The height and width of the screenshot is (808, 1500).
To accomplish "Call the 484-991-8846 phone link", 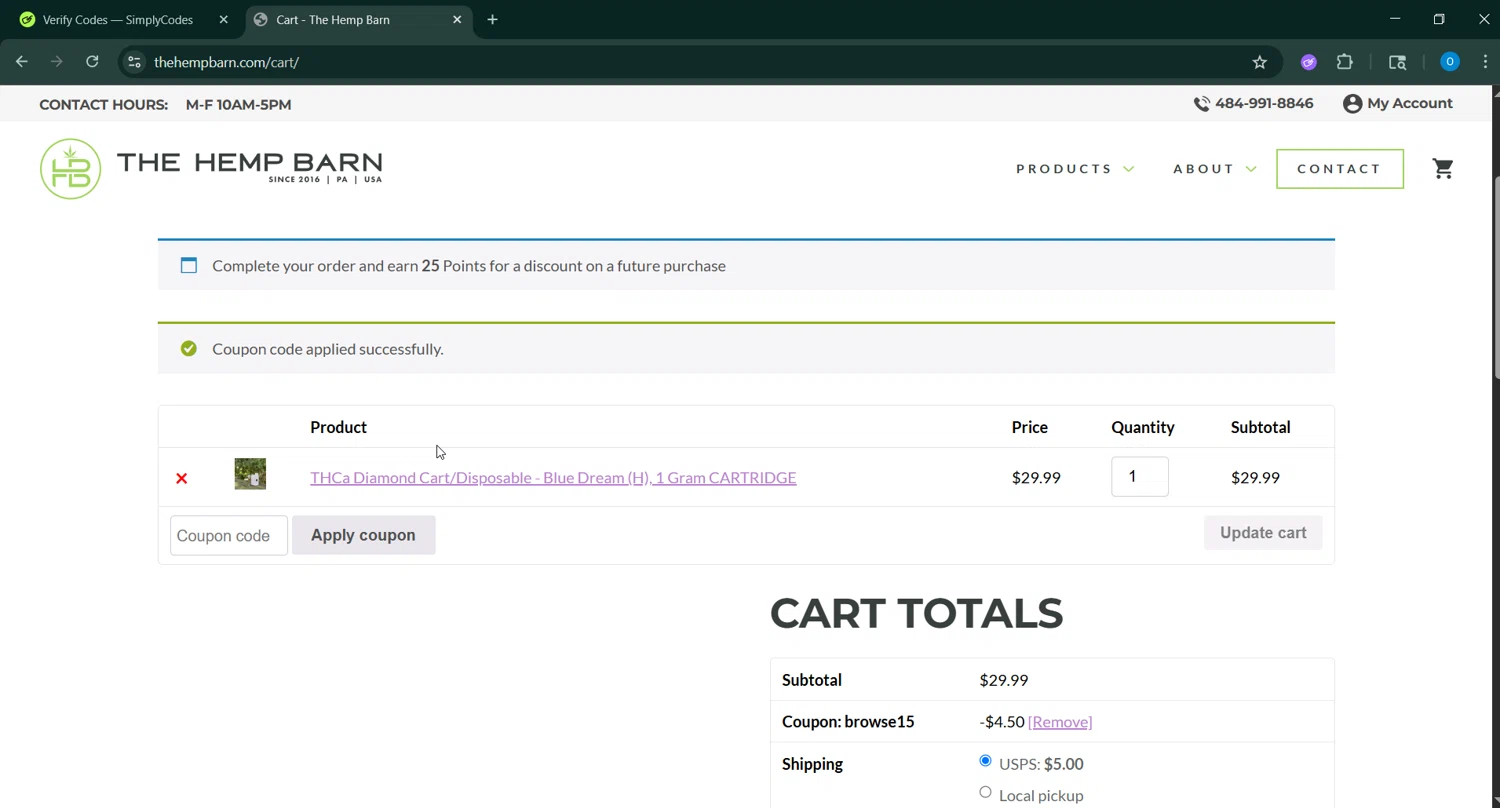I will tap(1264, 103).
